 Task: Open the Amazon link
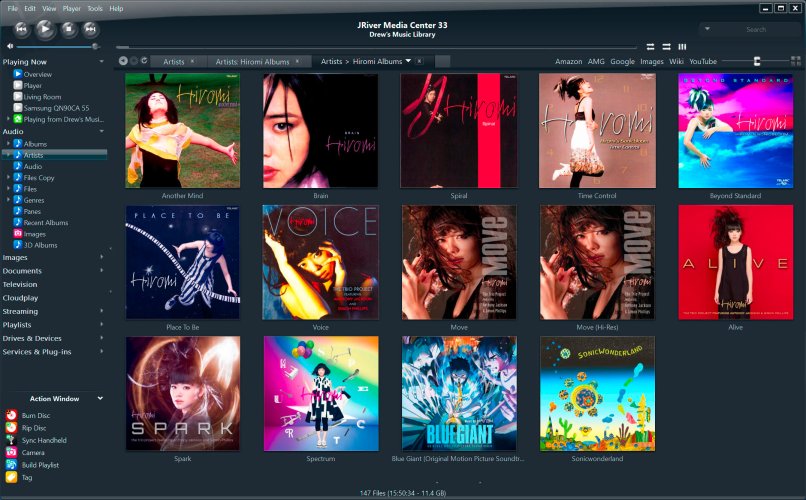click(569, 61)
